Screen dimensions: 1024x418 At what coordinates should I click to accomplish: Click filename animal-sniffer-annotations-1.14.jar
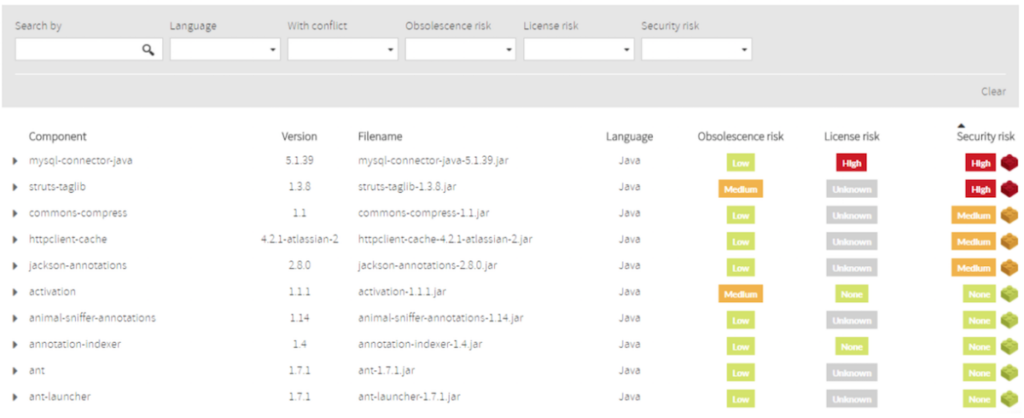pos(440,318)
